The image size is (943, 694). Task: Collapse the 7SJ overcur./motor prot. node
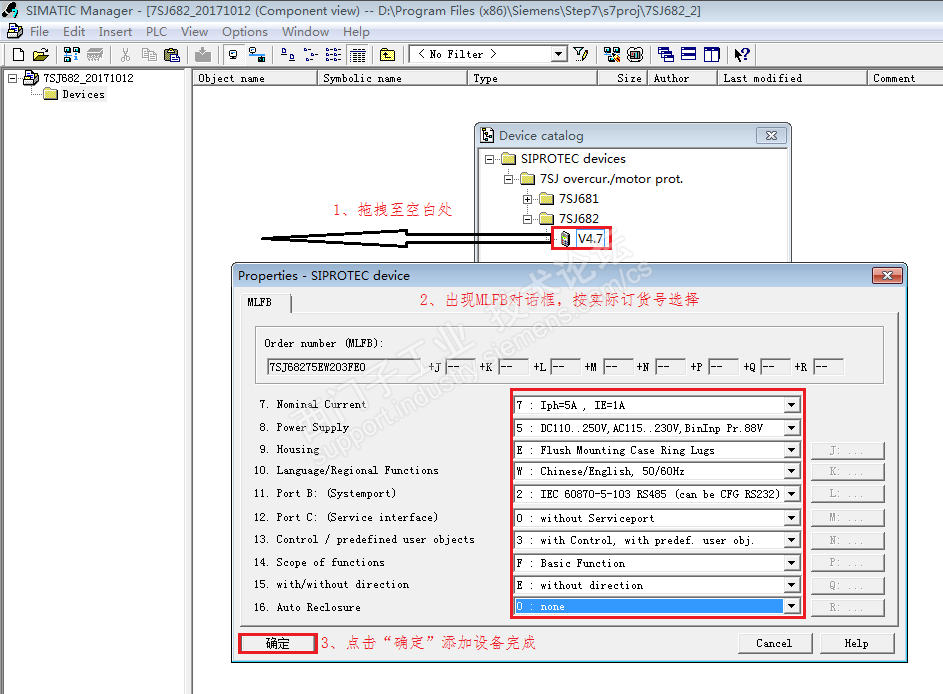coord(508,179)
